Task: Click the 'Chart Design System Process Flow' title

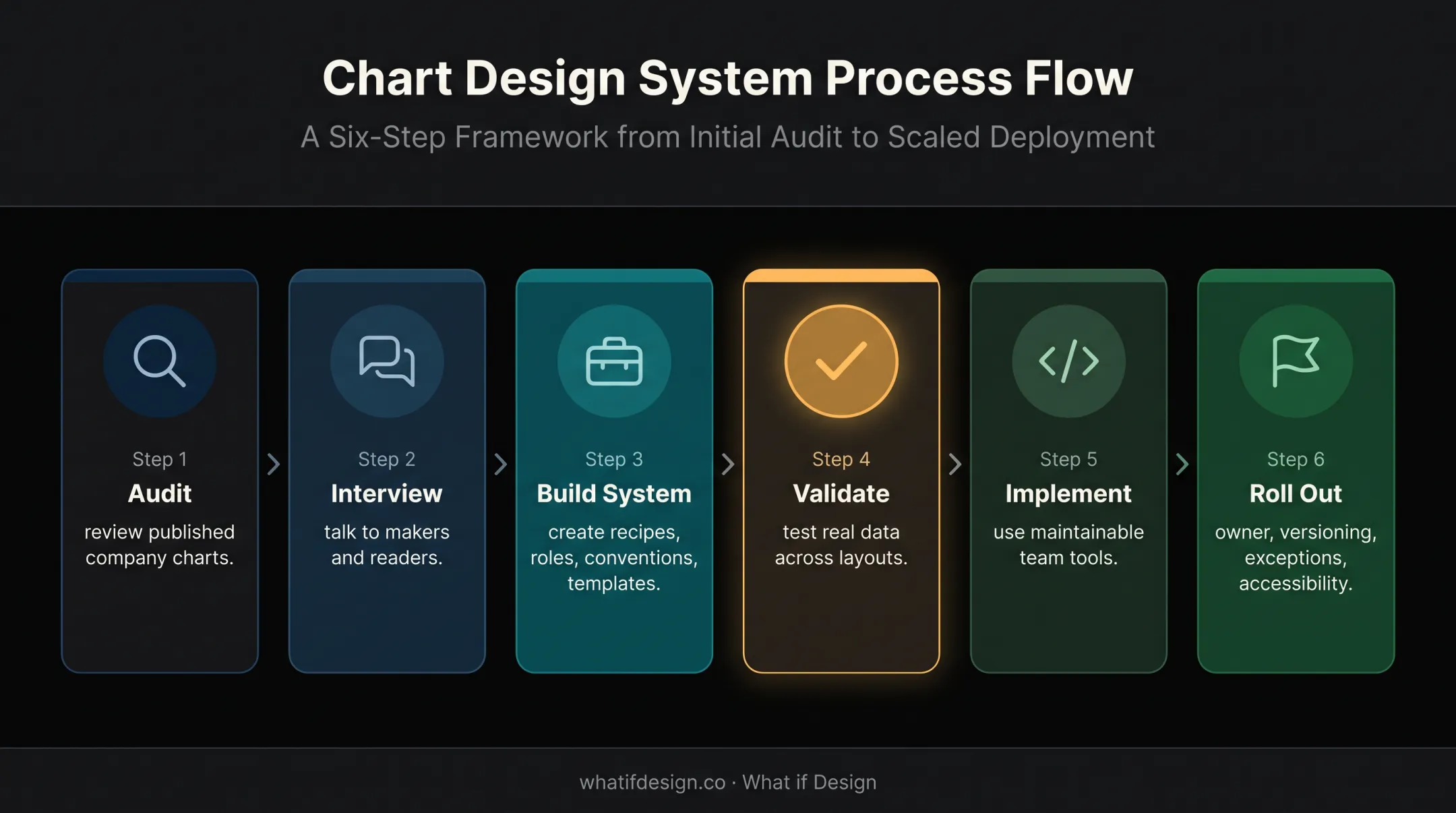Action: [728, 78]
